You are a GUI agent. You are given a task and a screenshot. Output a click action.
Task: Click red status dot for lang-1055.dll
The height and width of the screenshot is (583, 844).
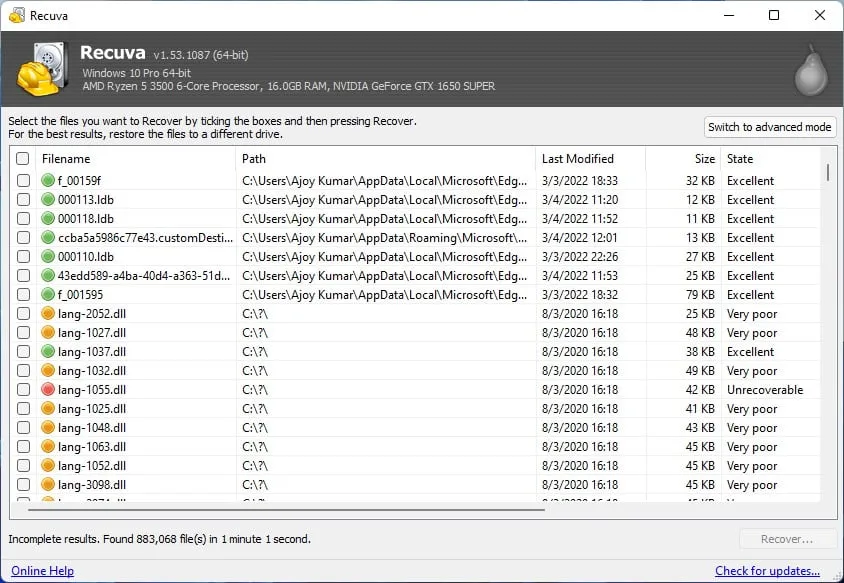pyautogui.click(x=47, y=390)
